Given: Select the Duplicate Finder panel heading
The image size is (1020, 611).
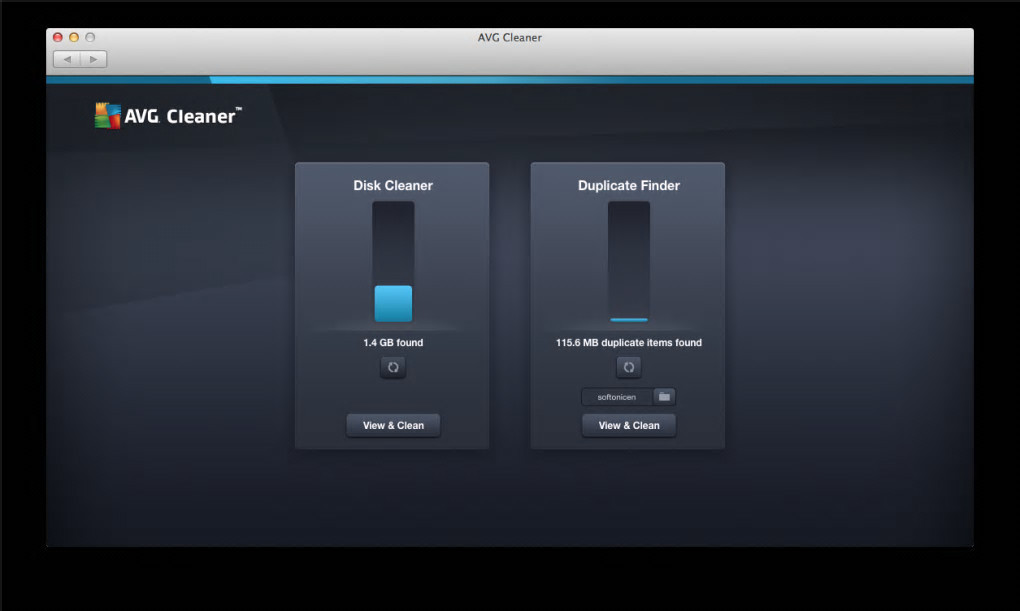Looking at the screenshot, I should click(628, 185).
